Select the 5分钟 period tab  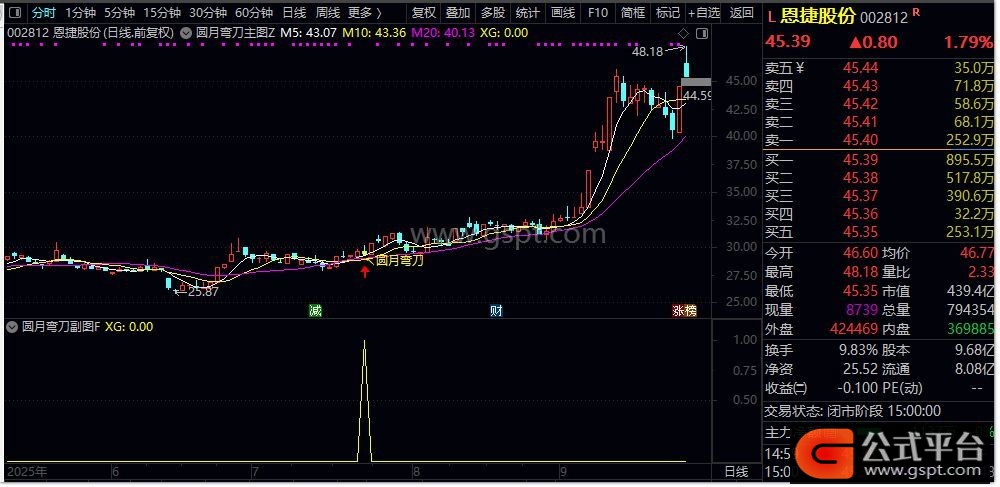click(119, 12)
